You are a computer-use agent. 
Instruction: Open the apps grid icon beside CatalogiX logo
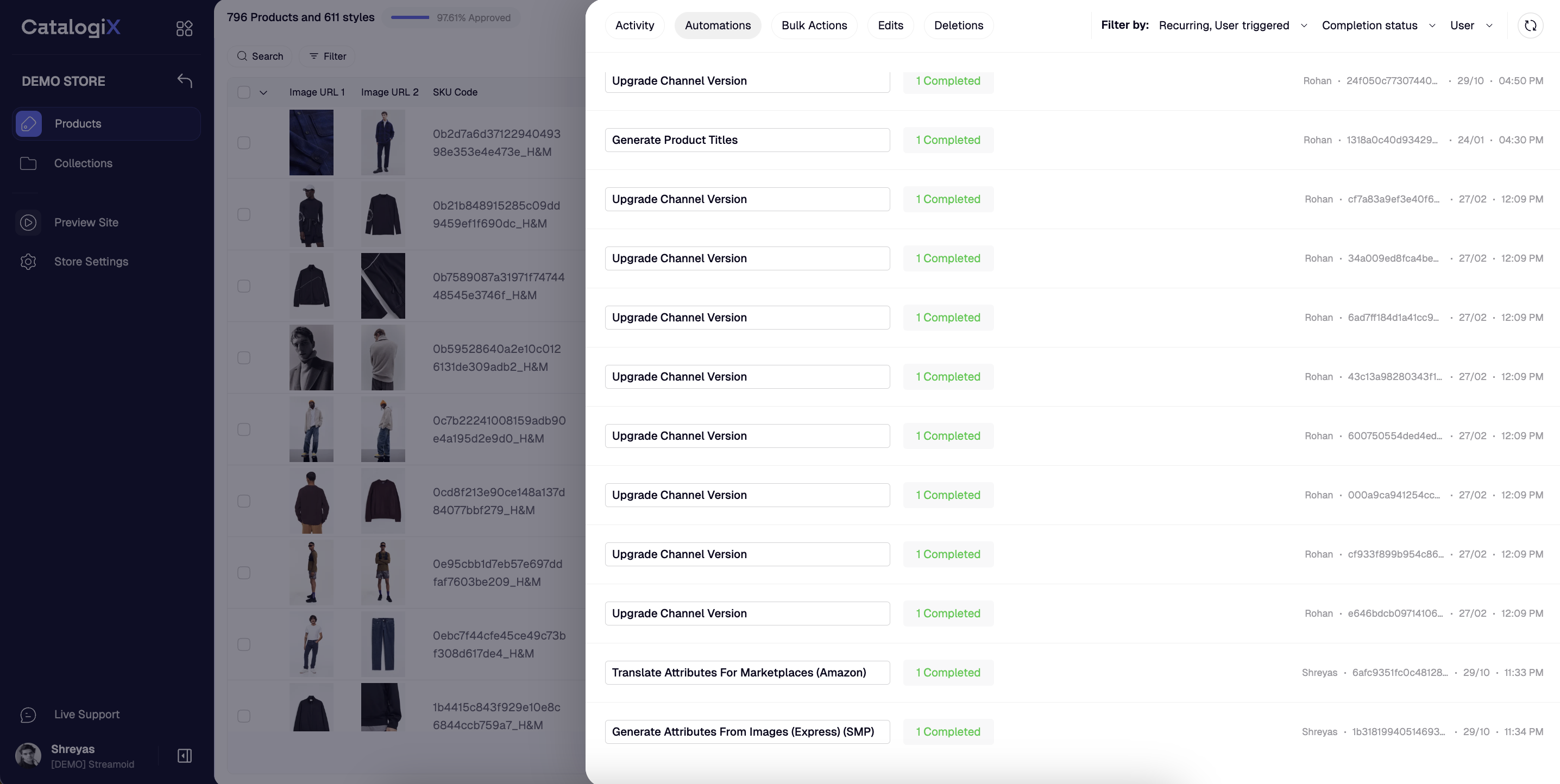point(184,28)
